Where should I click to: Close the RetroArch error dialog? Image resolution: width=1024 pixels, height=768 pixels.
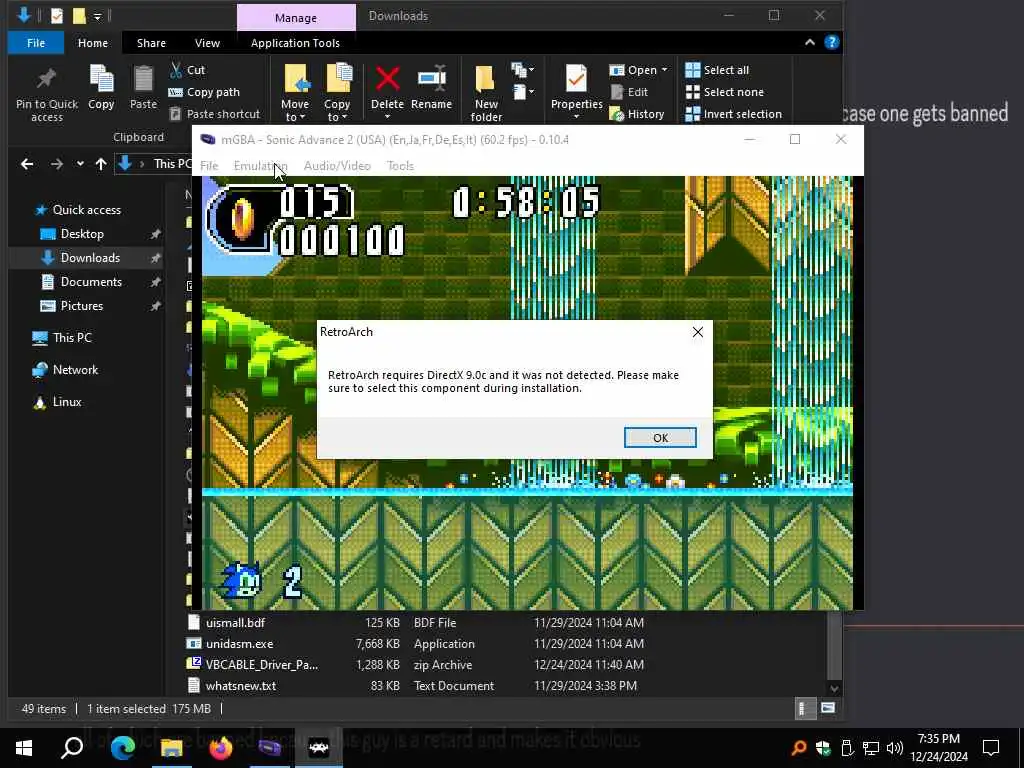(697, 332)
